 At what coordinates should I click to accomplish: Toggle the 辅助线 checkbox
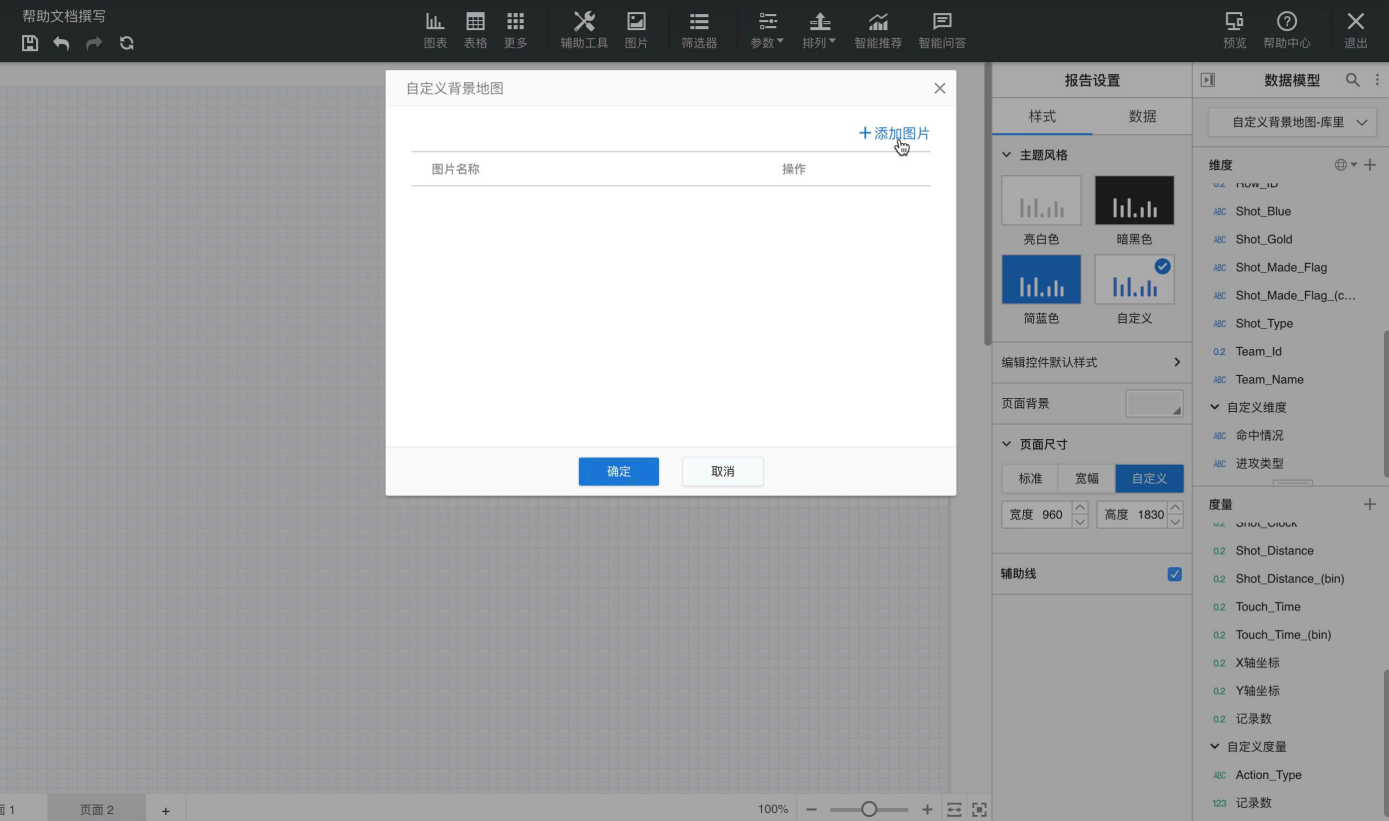pyautogui.click(x=1174, y=574)
